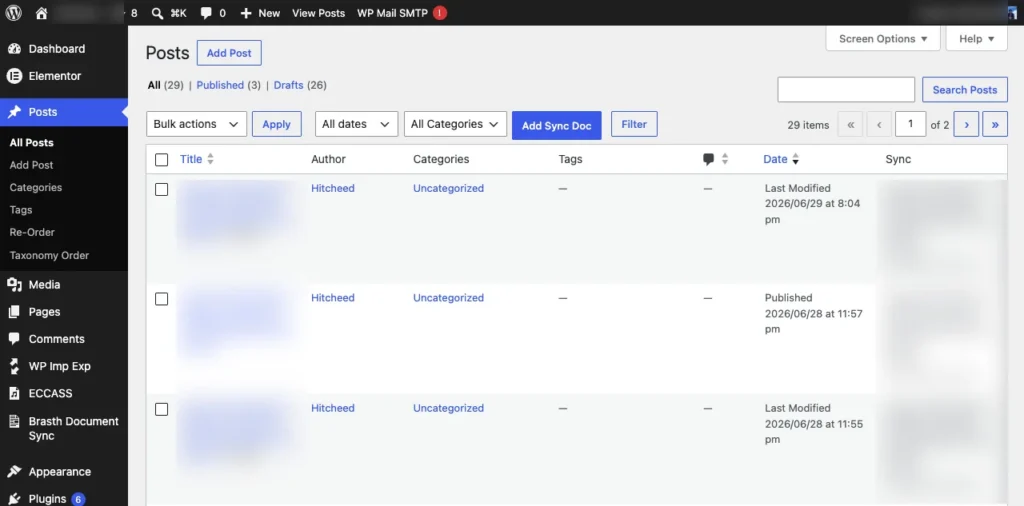Click Title column sort arrows
Screen dimensions: 1024x506
pyautogui.click(x=210, y=159)
